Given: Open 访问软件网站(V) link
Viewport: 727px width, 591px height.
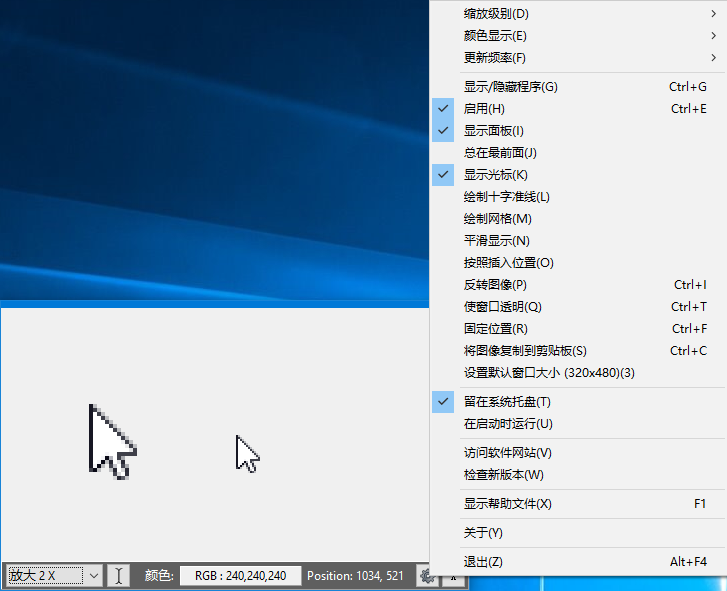Looking at the screenshot, I should (578, 453).
